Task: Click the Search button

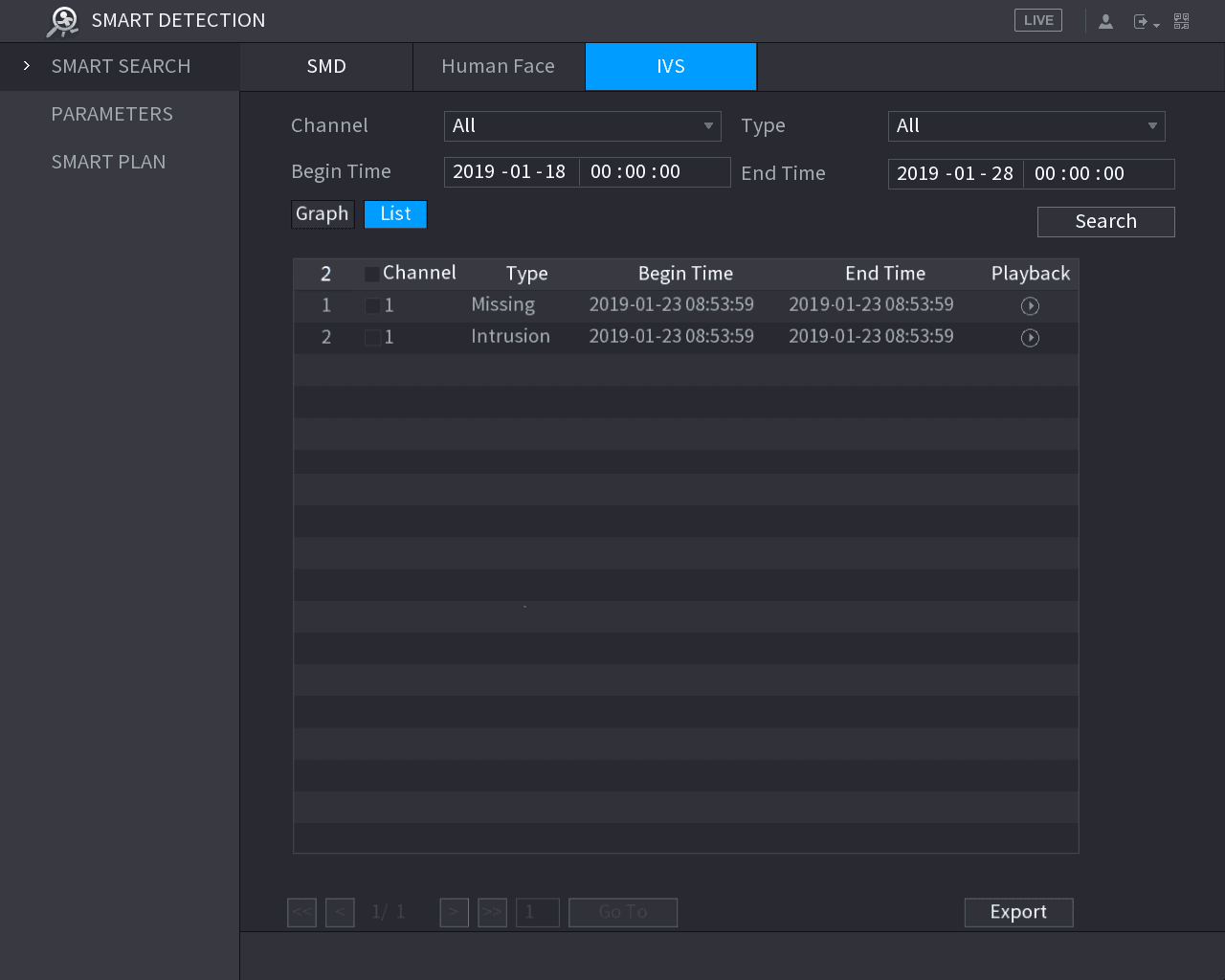Action: tap(1106, 222)
